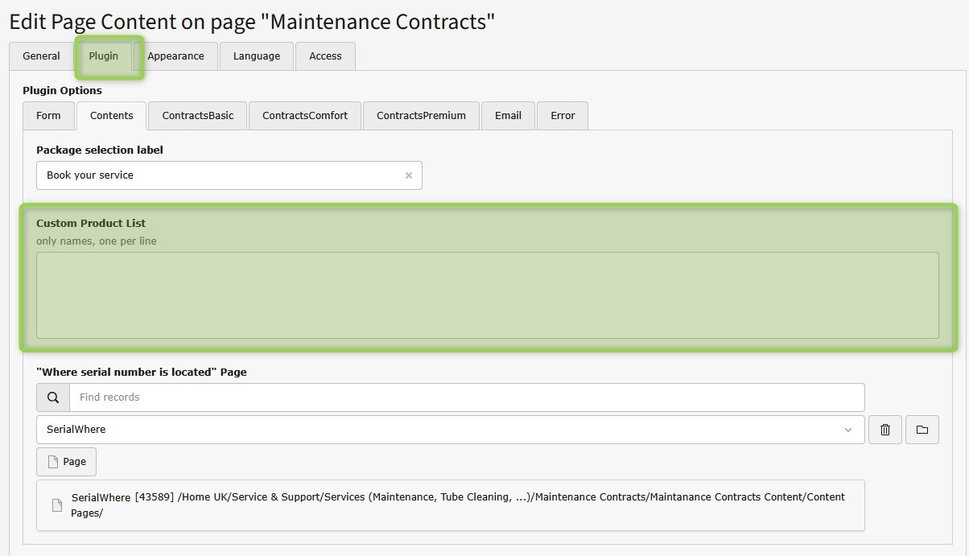
Task: Click the page icon next to SerialWhere record
Action: pos(57,505)
